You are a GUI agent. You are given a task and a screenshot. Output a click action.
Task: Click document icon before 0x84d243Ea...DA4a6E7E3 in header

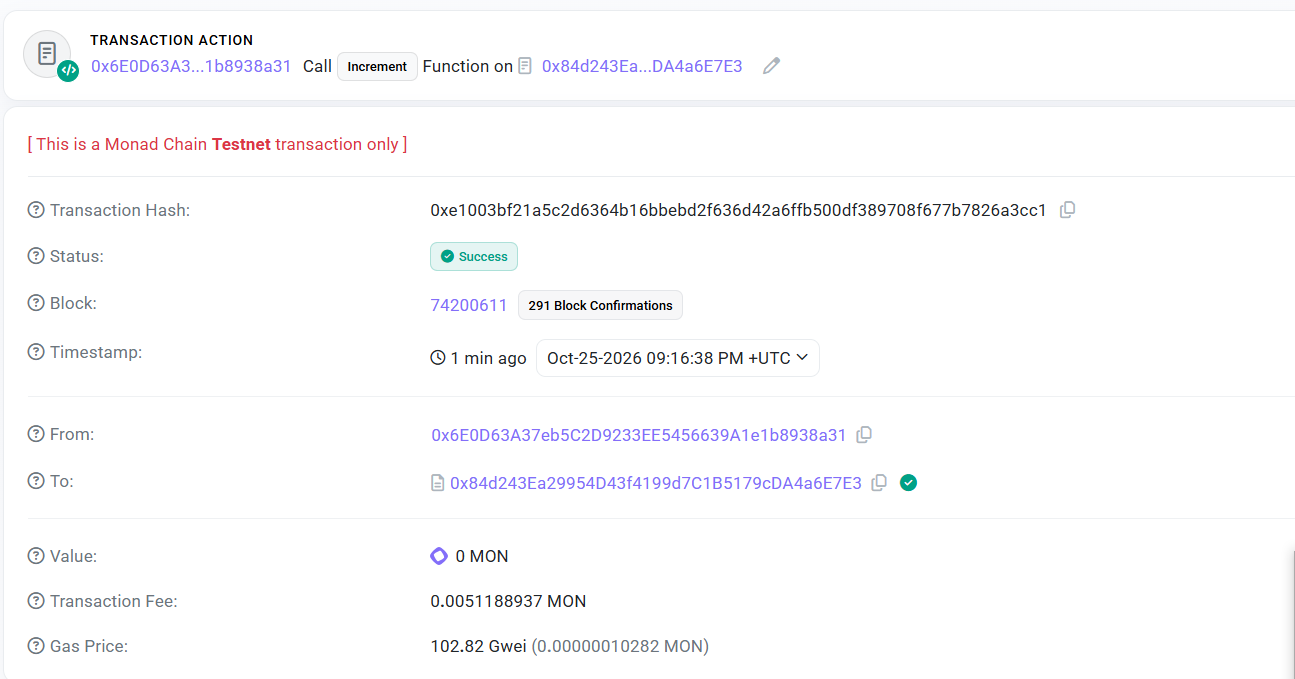(524, 66)
